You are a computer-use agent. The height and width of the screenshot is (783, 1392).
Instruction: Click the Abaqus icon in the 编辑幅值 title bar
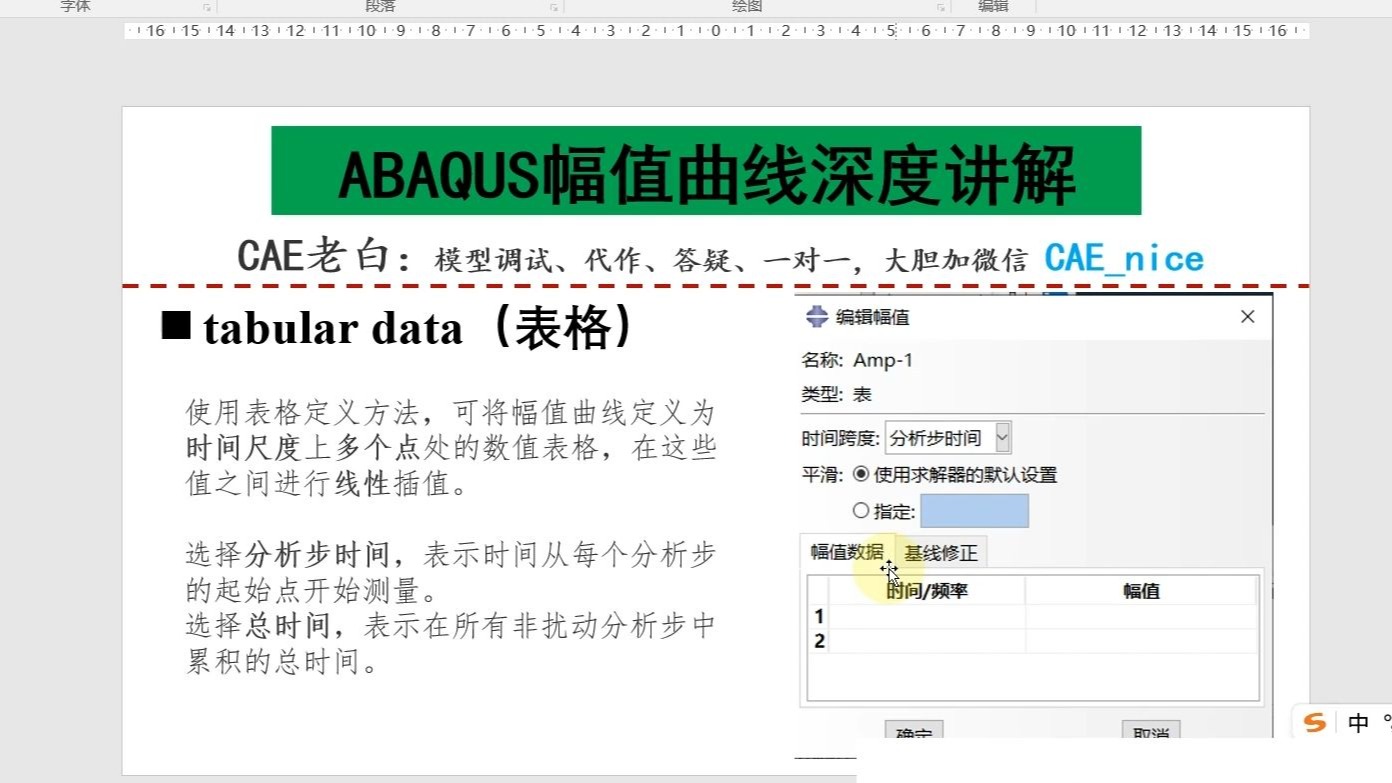point(816,317)
